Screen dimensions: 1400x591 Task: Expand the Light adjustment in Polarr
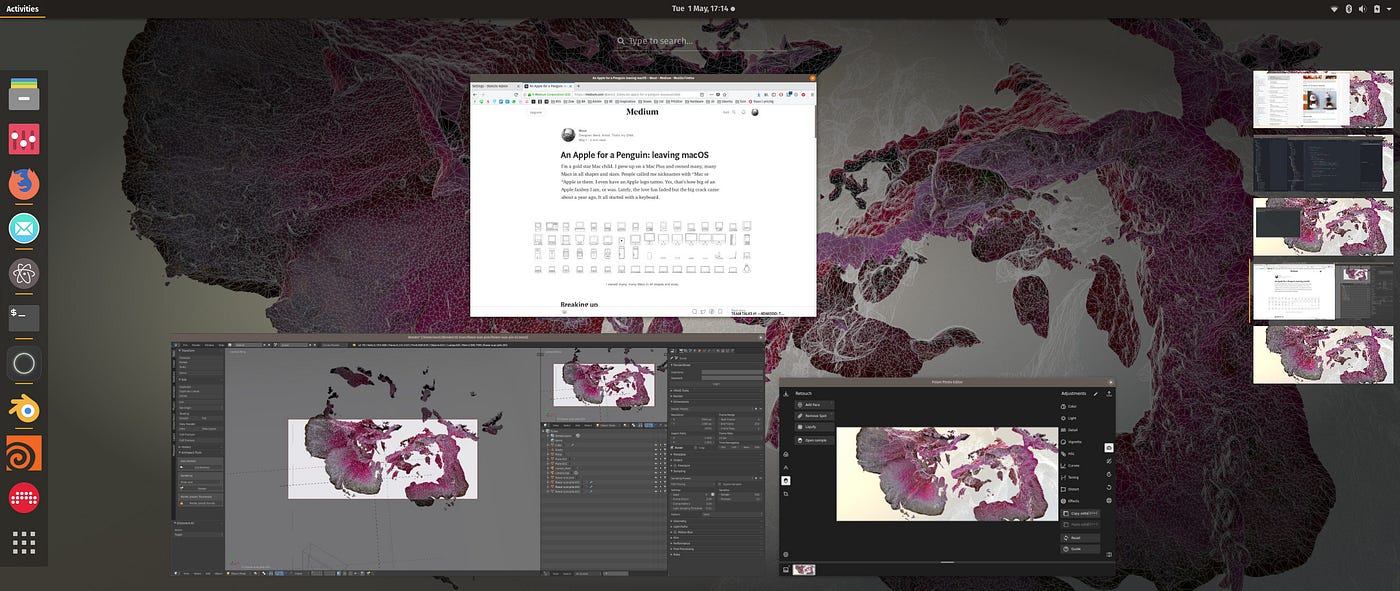coord(1069,418)
